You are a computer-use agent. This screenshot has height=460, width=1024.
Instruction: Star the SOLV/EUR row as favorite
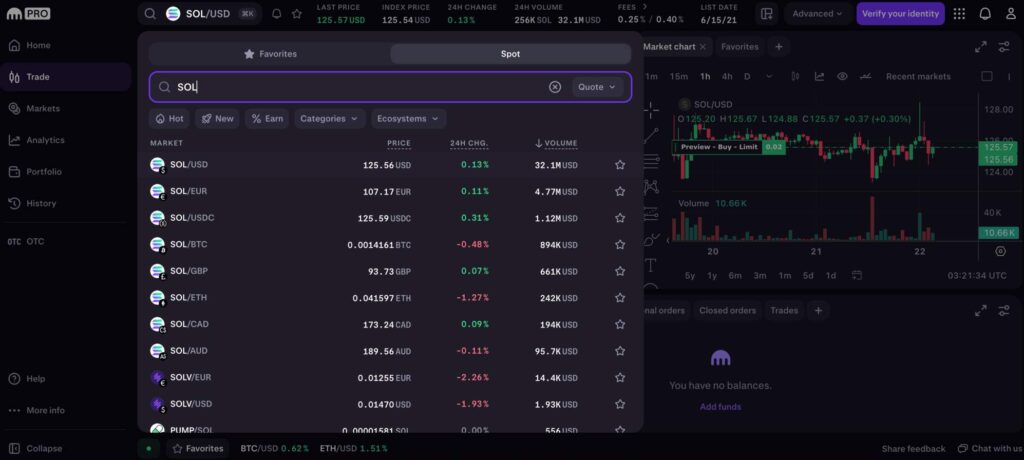620,378
